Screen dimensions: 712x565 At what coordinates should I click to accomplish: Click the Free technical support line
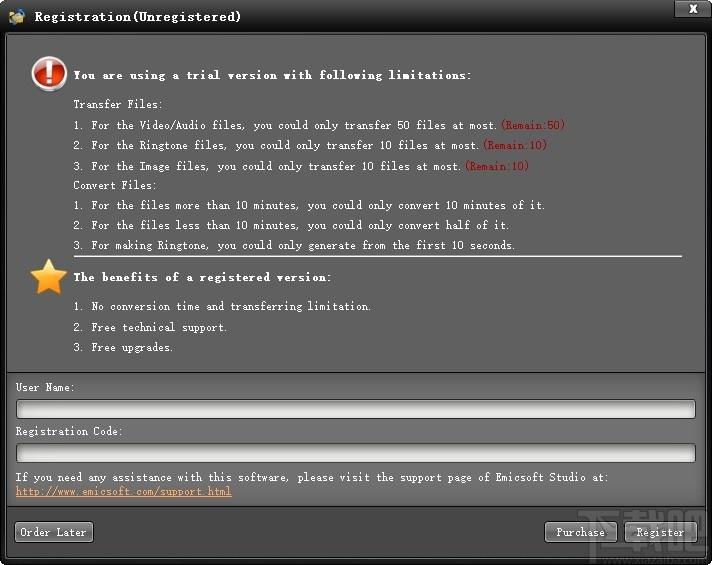[150, 327]
